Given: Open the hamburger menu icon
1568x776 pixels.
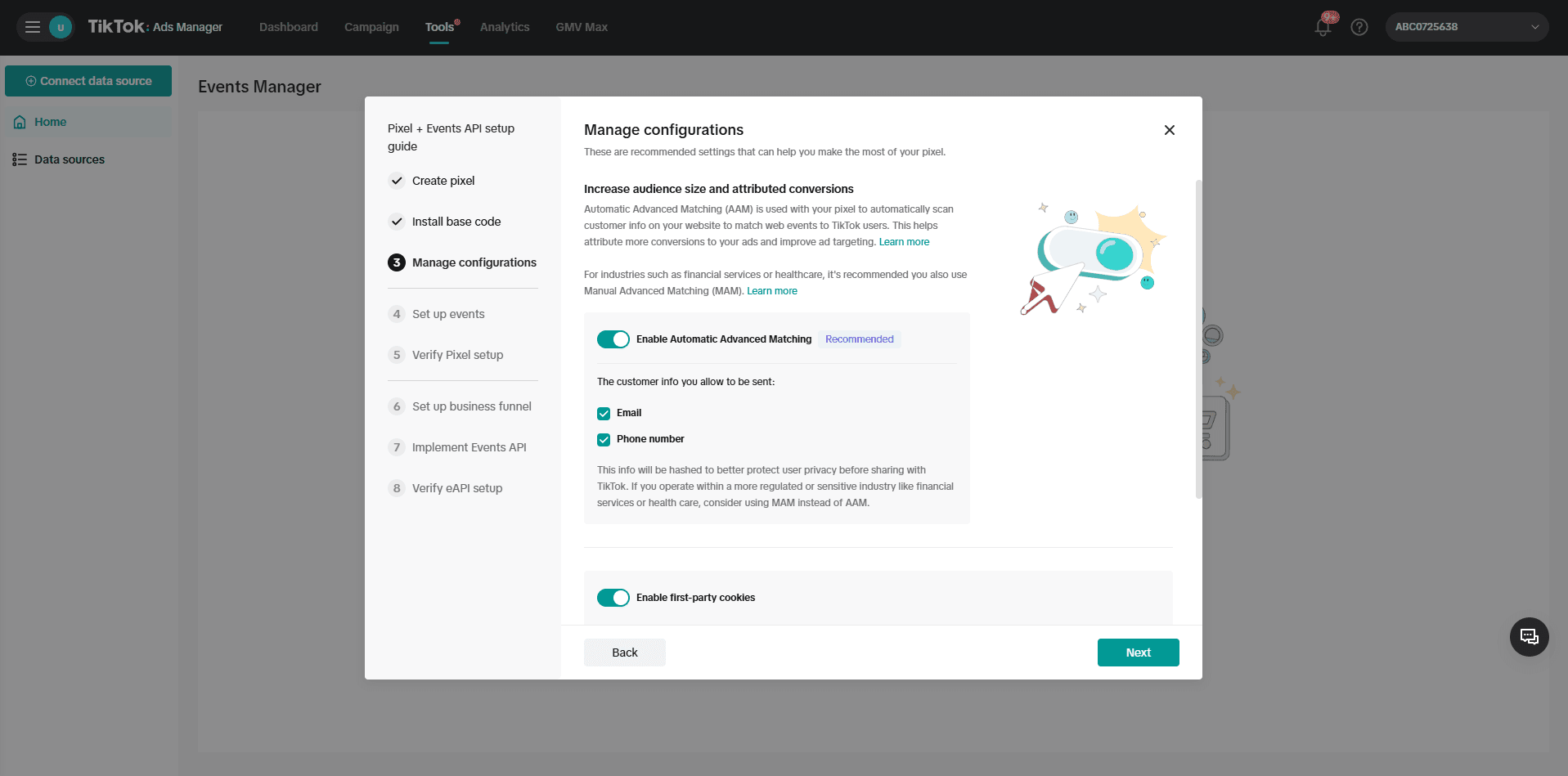Looking at the screenshot, I should click(33, 27).
